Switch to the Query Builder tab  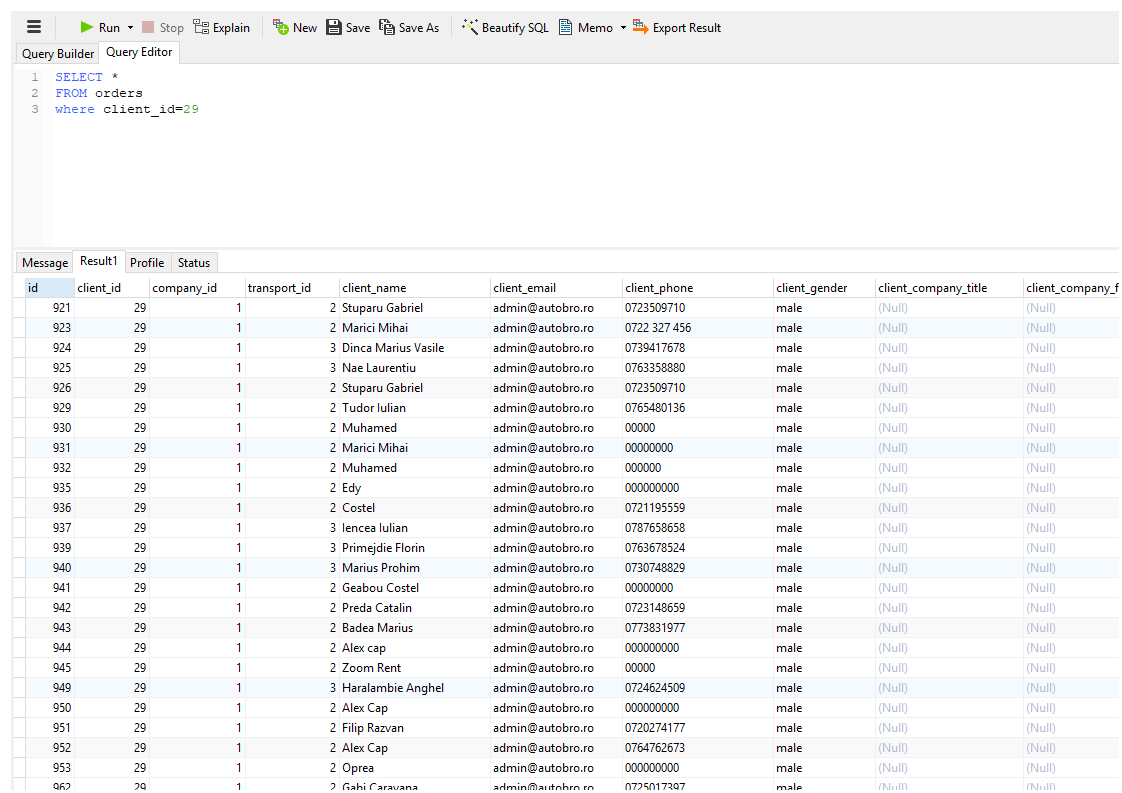pos(58,54)
